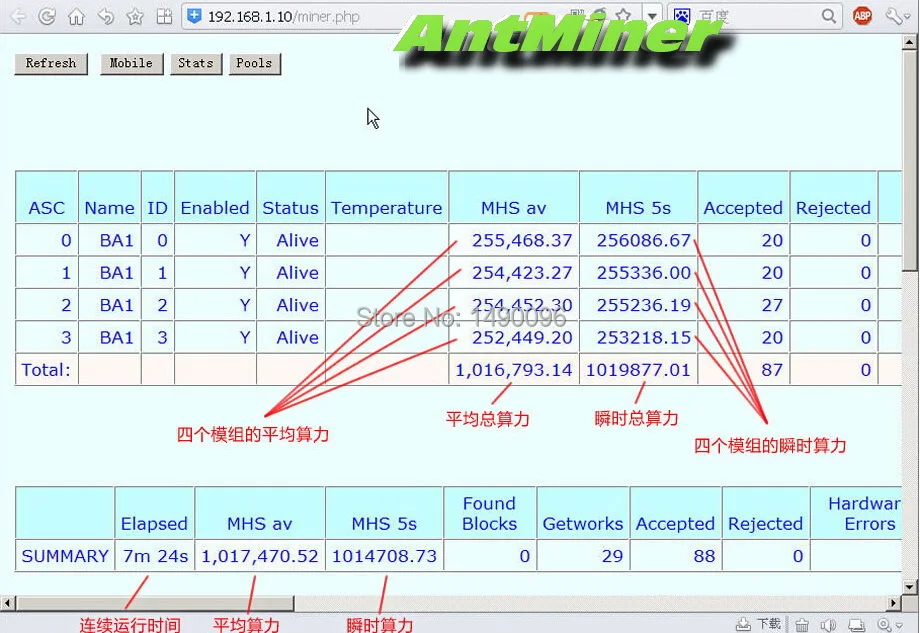Image resolution: width=920 pixels, height=633 pixels.
Task: Click the Accepted value 27
Action: [772, 305]
